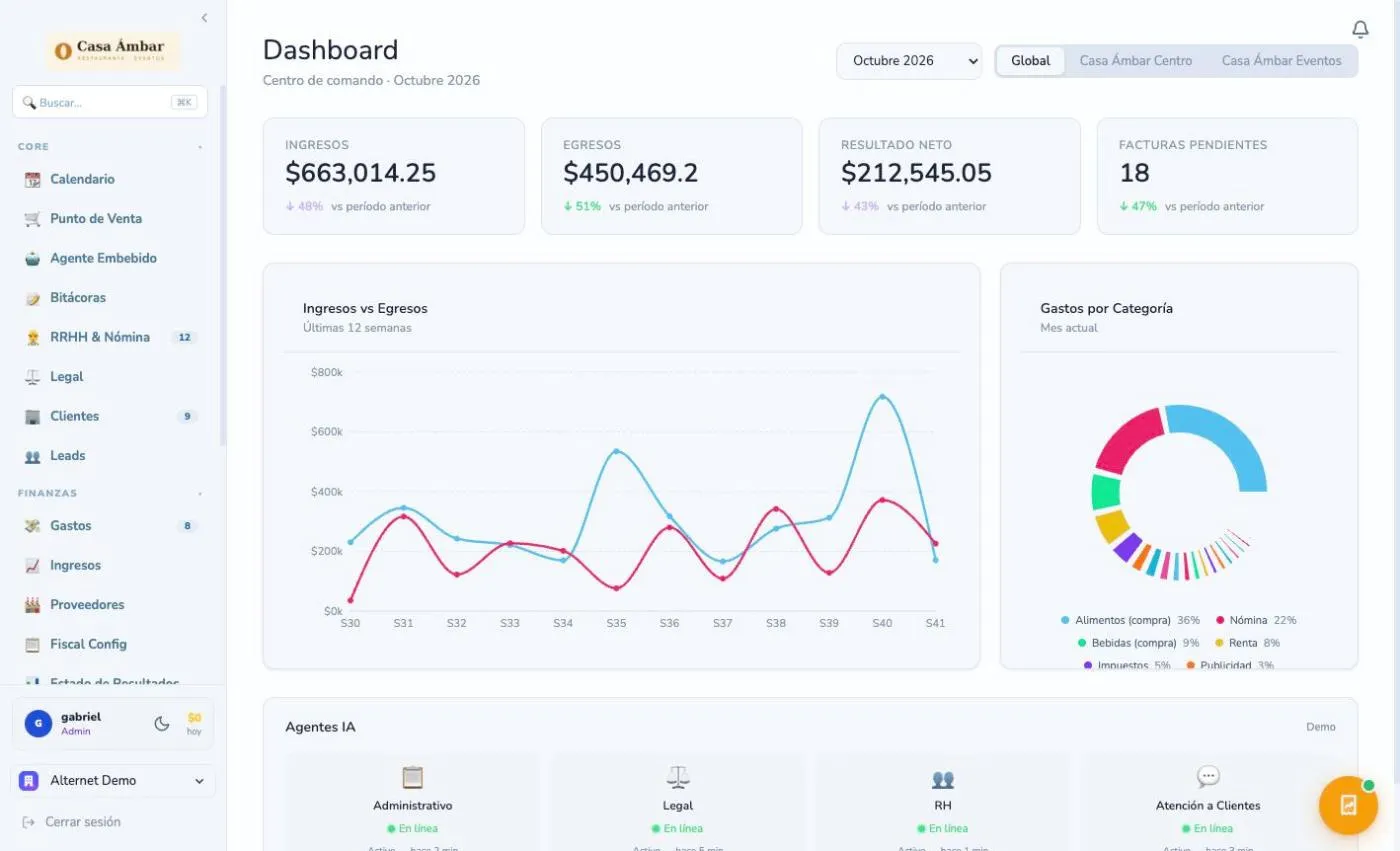The image size is (1400, 851).
Task: Select the Bitácoras notepad icon
Action: (x=32, y=298)
